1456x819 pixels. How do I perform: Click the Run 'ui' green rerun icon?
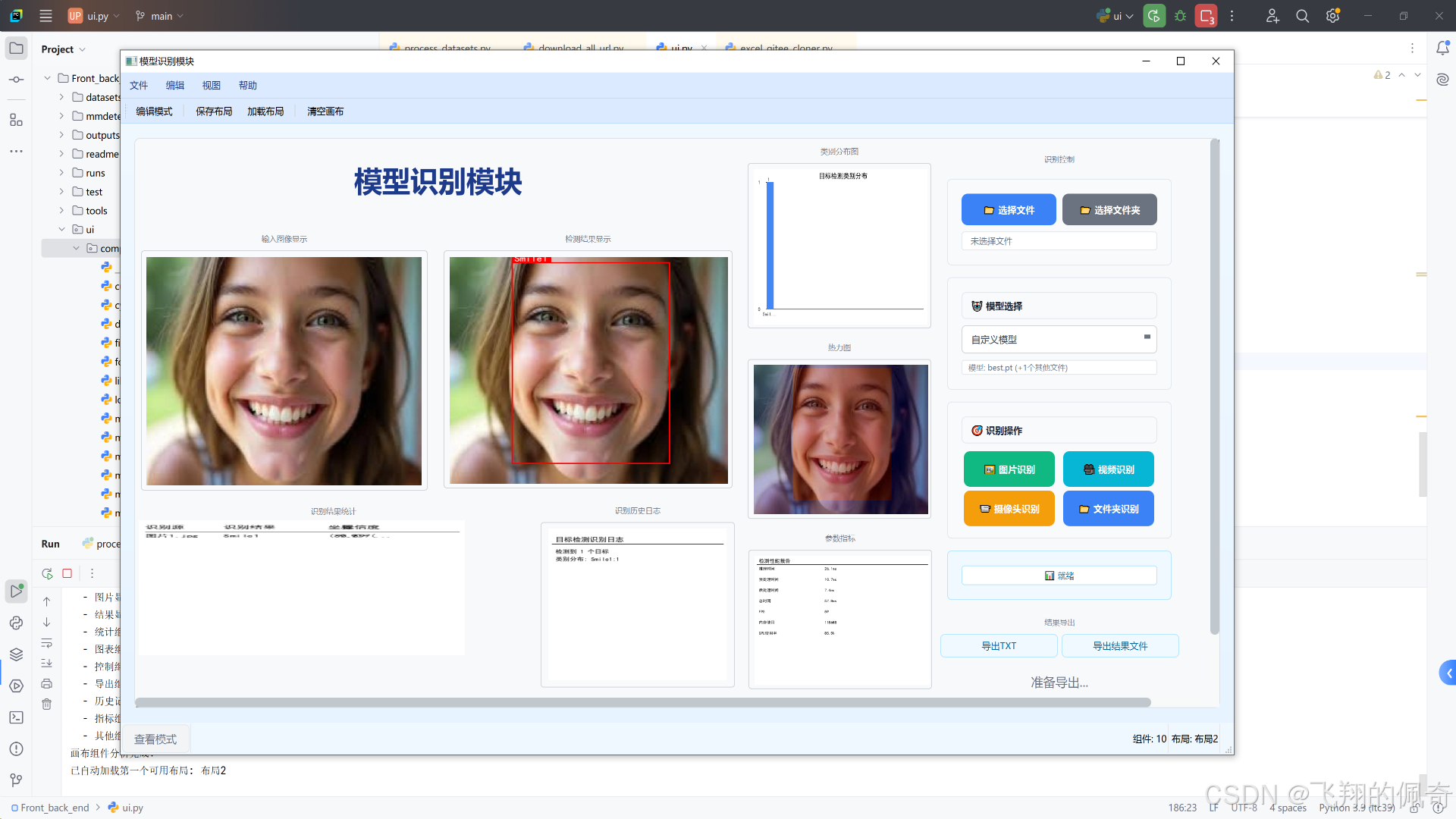[1154, 16]
